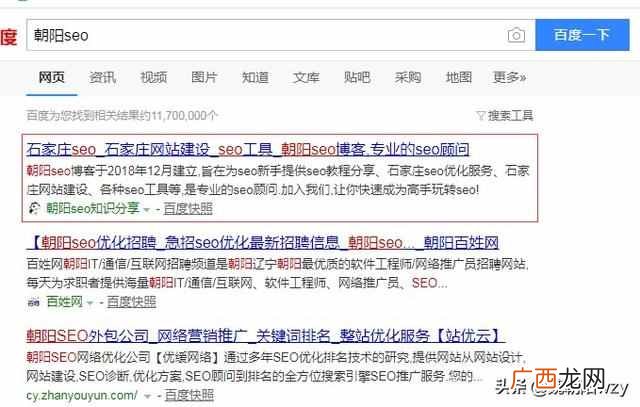
Task: Click the camera image search icon
Action: point(516,35)
